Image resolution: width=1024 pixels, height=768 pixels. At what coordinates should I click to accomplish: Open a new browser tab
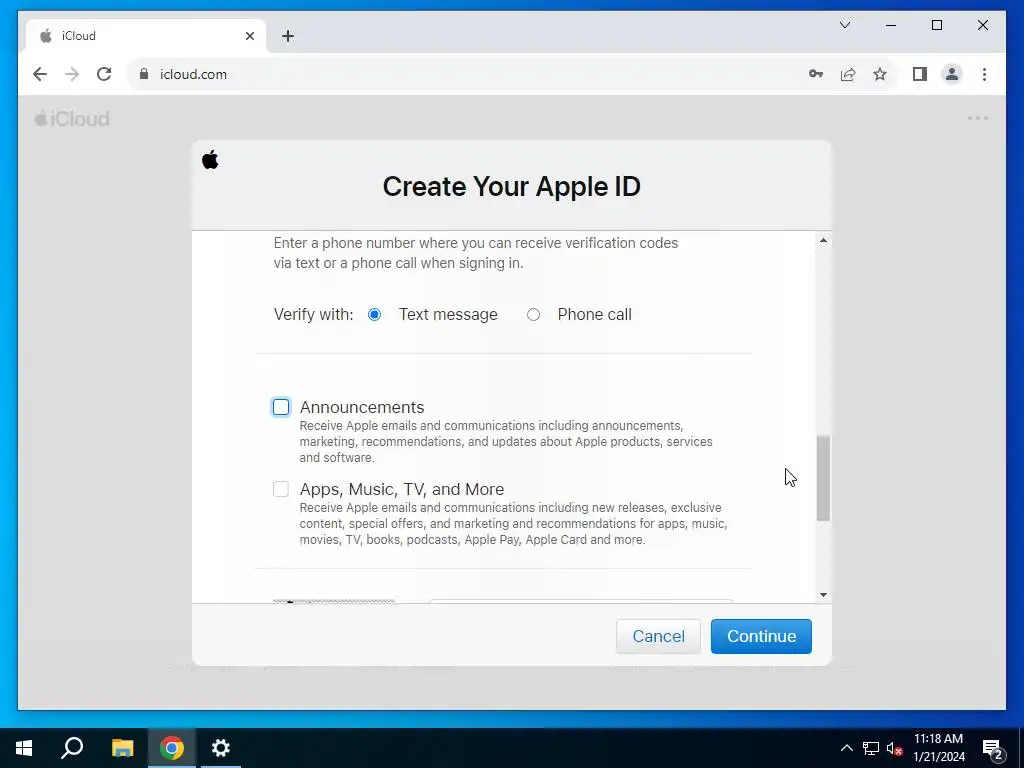pyautogui.click(x=288, y=36)
